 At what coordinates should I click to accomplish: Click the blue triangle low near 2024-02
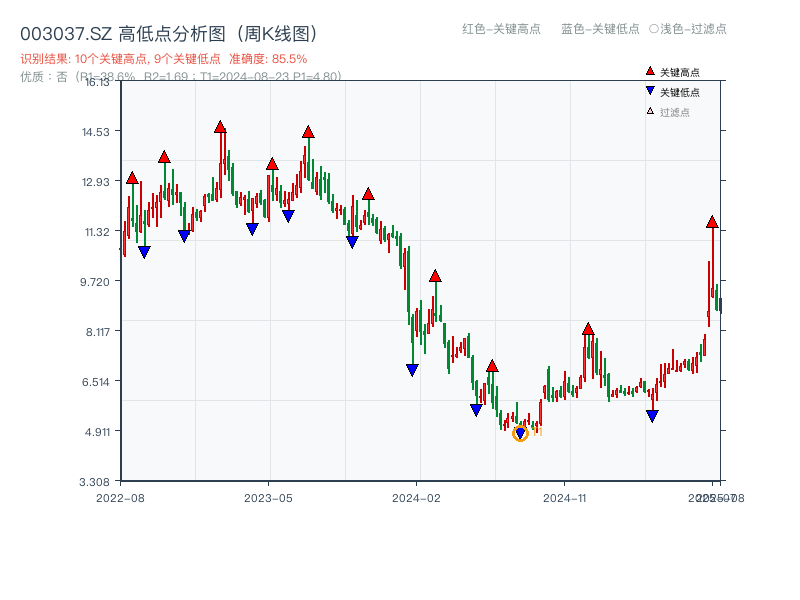click(x=410, y=369)
